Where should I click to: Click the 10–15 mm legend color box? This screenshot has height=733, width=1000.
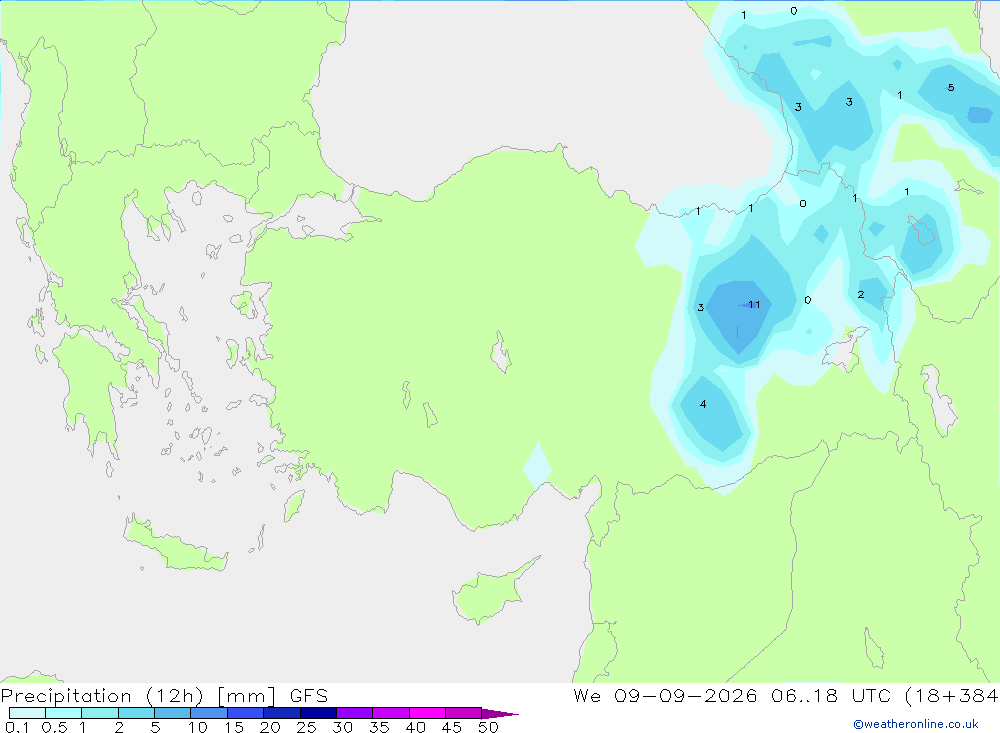click(x=209, y=713)
